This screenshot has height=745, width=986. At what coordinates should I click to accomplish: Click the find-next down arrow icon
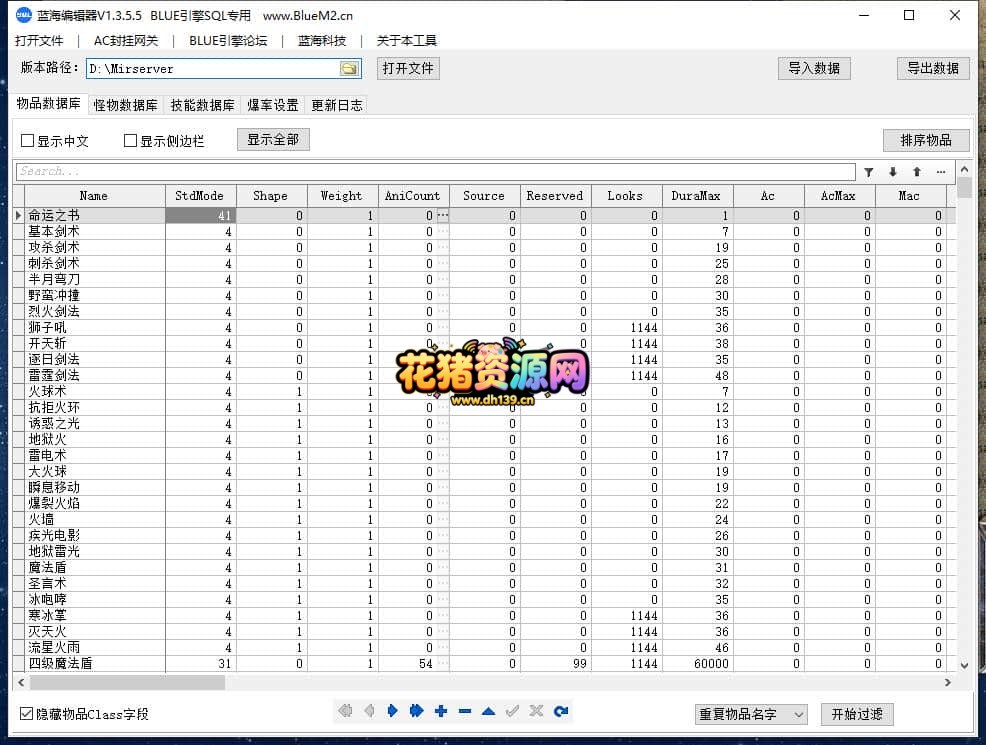(893, 172)
